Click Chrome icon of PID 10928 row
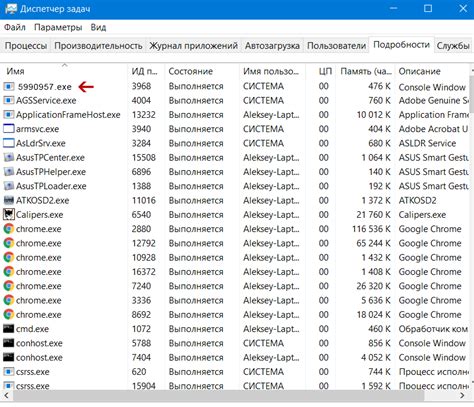Image resolution: width=474 pixels, height=407 pixels. point(9,257)
